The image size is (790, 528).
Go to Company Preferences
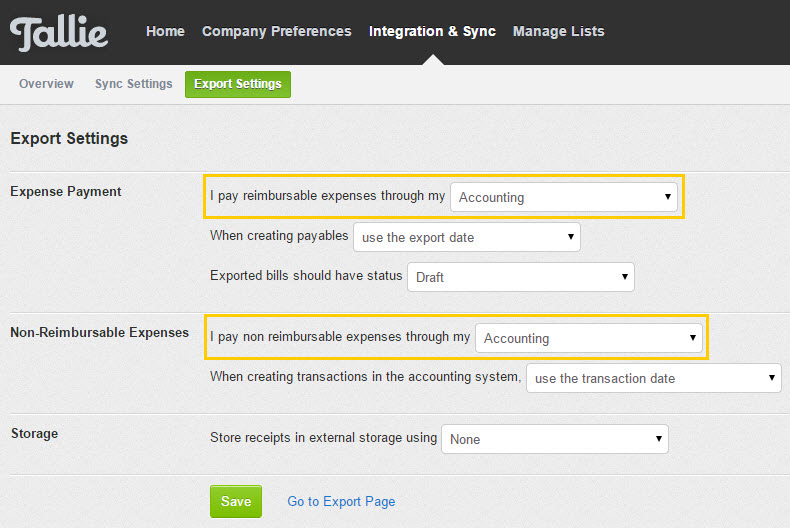click(x=277, y=31)
